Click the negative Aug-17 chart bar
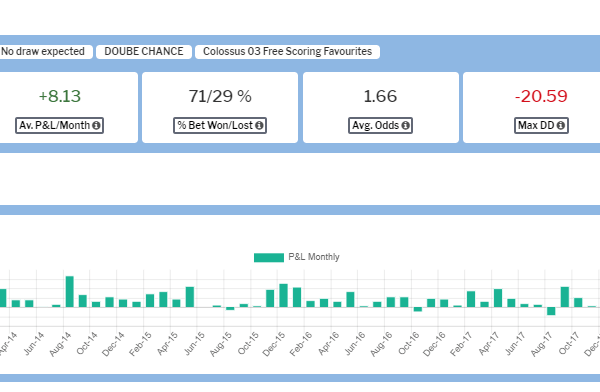 tap(551, 311)
